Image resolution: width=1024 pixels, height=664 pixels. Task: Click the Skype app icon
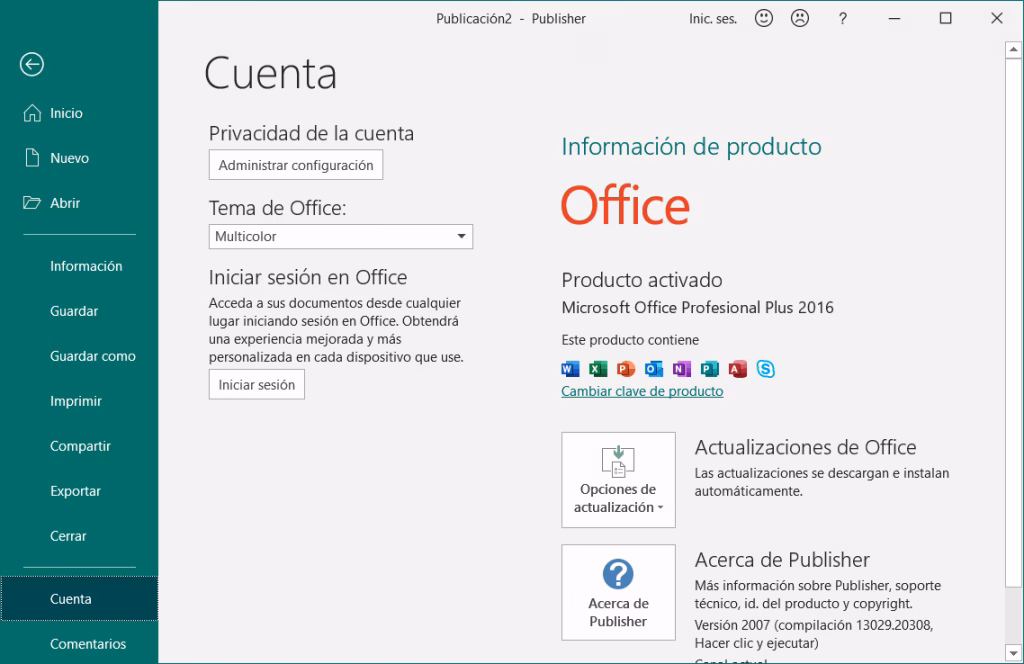765,369
